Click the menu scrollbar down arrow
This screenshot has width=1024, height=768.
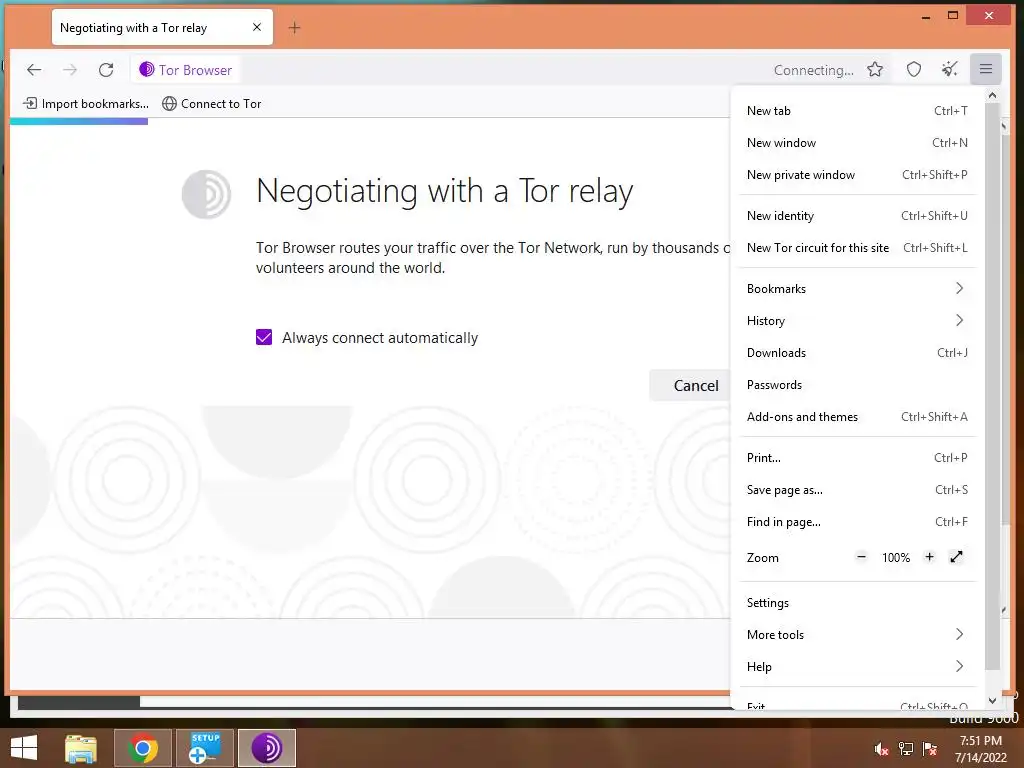point(992,701)
